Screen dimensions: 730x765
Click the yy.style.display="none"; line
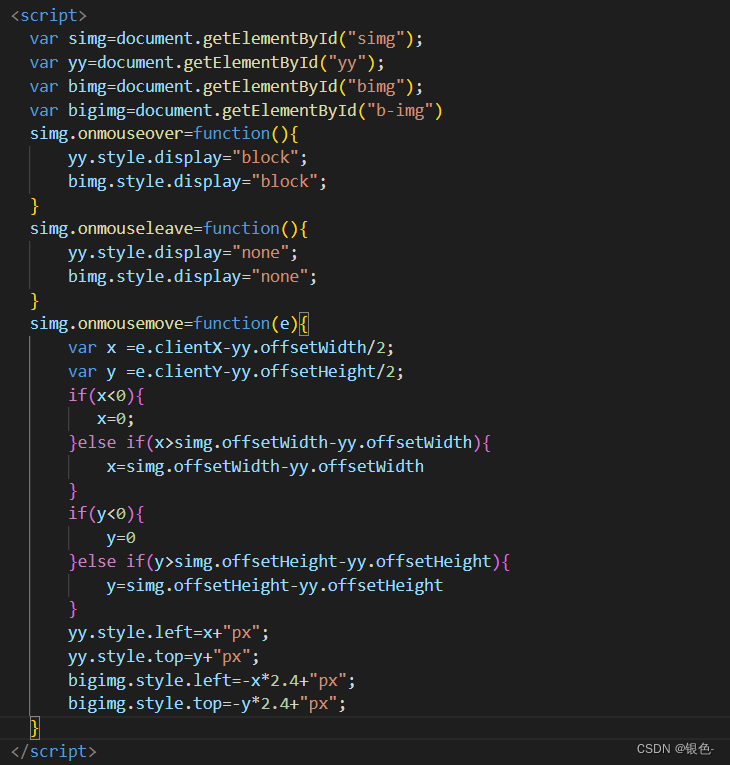[183, 253]
